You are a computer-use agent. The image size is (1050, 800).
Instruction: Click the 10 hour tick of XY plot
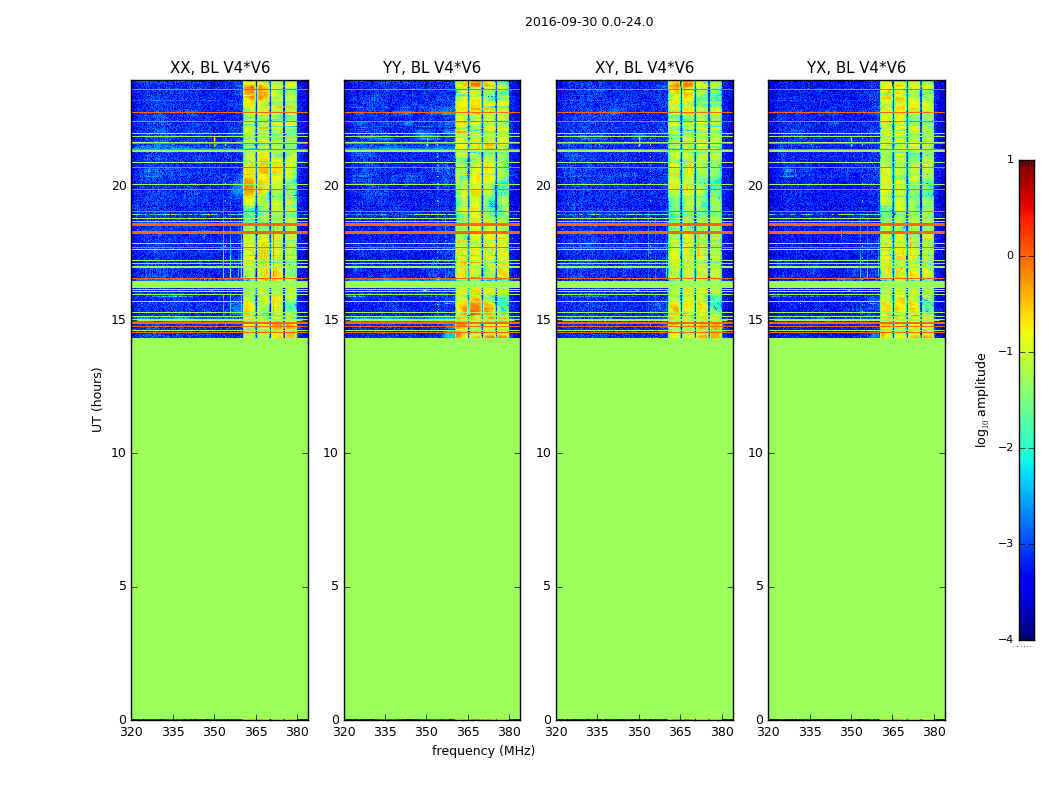[544, 453]
